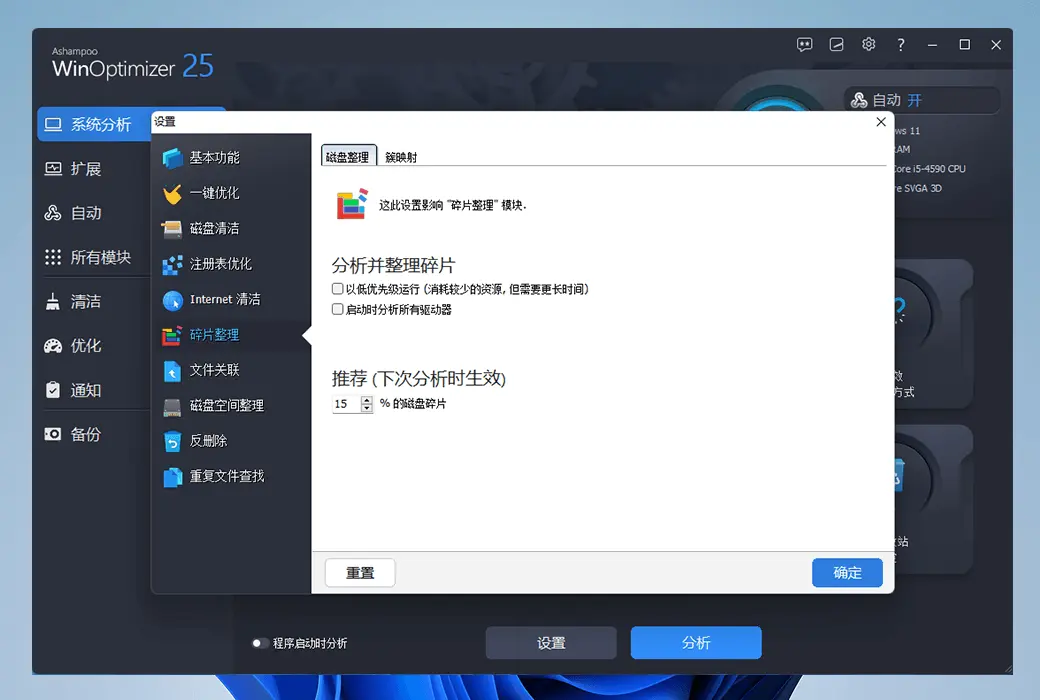Close the 设置 dialog

coord(881,122)
